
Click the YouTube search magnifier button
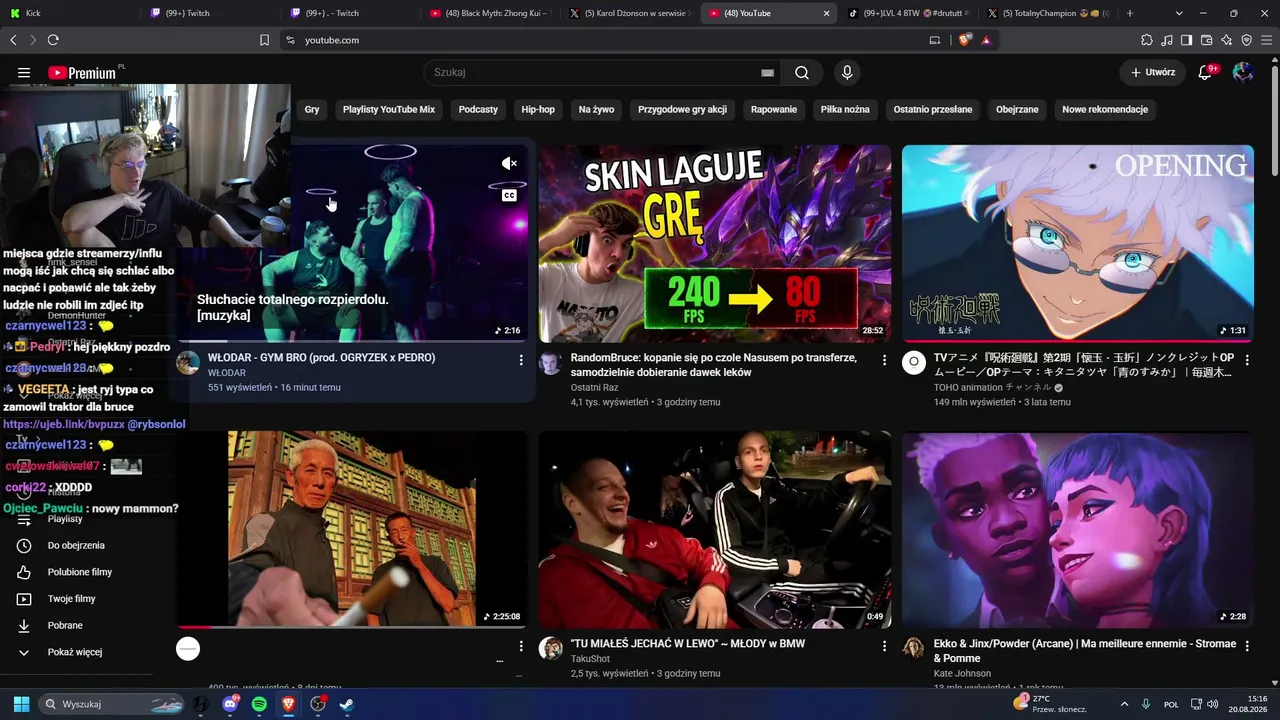coord(802,73)
